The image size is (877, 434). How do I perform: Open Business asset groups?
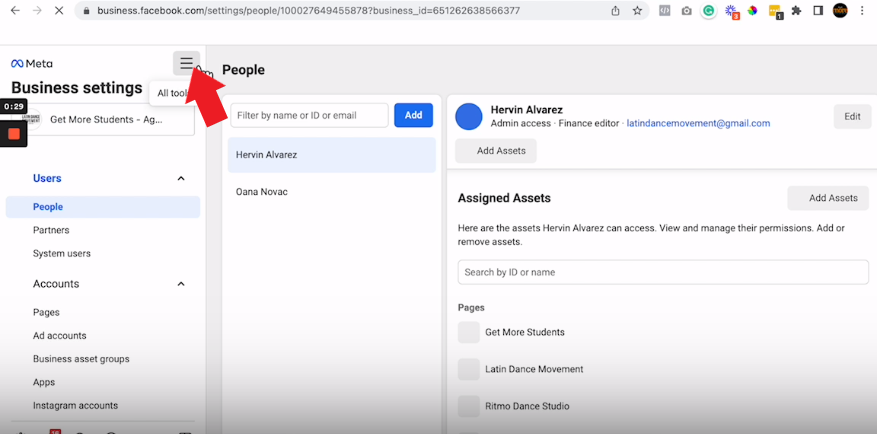pyautogui.click(x=81, y=359)
